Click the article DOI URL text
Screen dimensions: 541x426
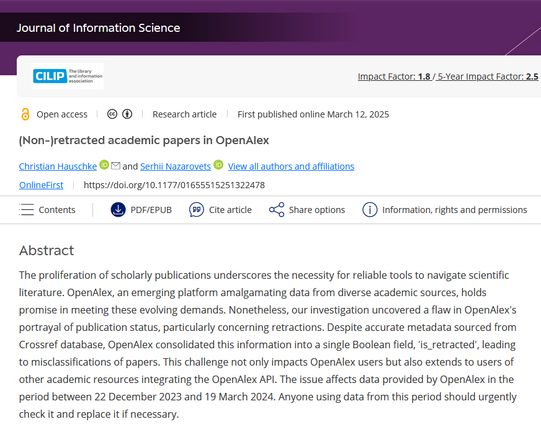tap(174, 185)
